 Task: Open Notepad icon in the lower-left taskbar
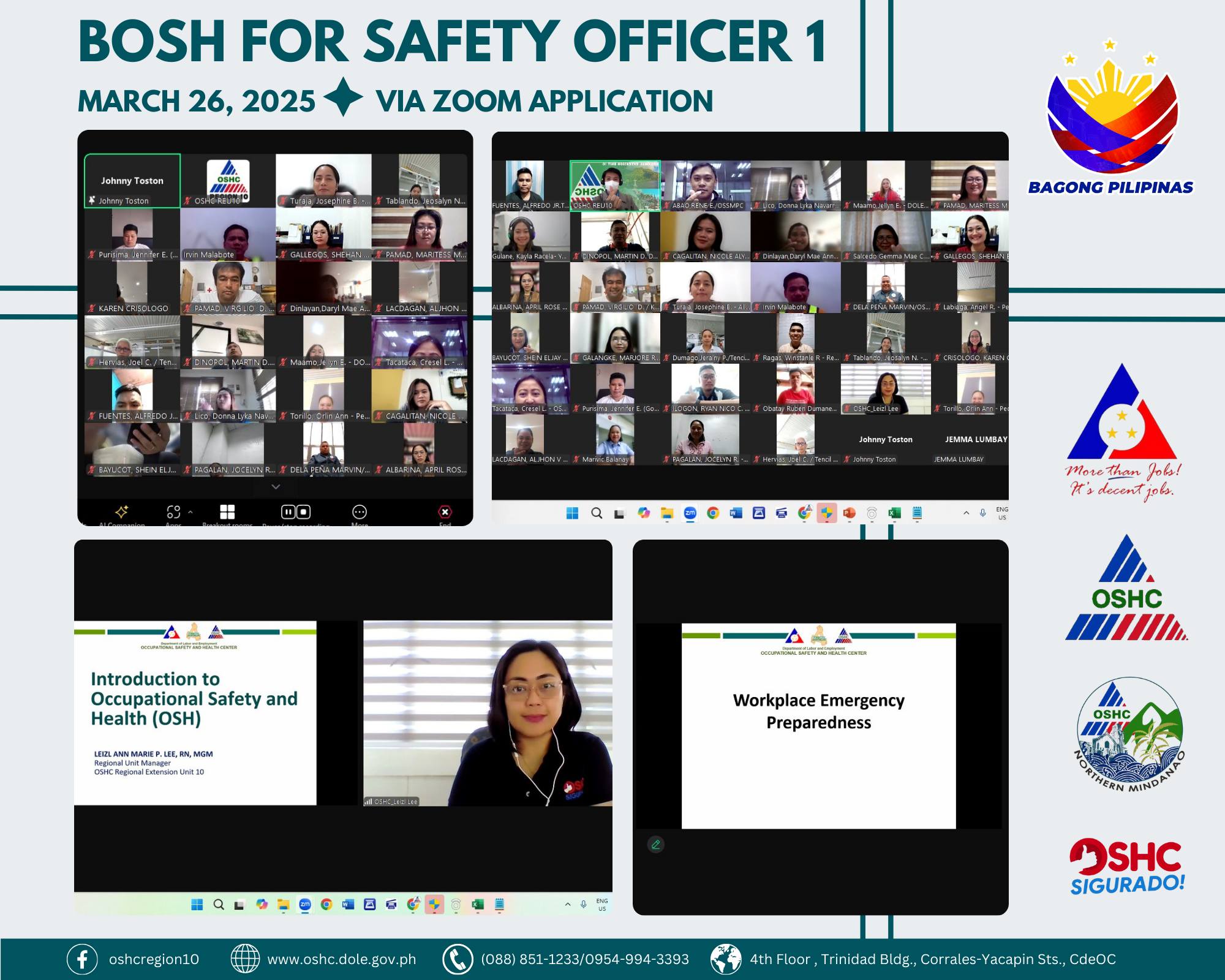pyautogui.click(x=499, y=904)
